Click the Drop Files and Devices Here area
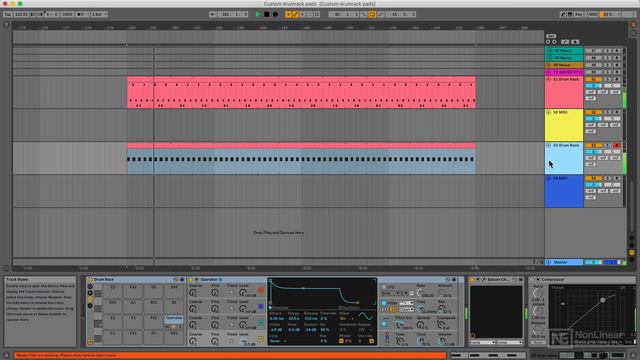Image resolution: width=640 pixels, height=360 pixels. [278, 233]
